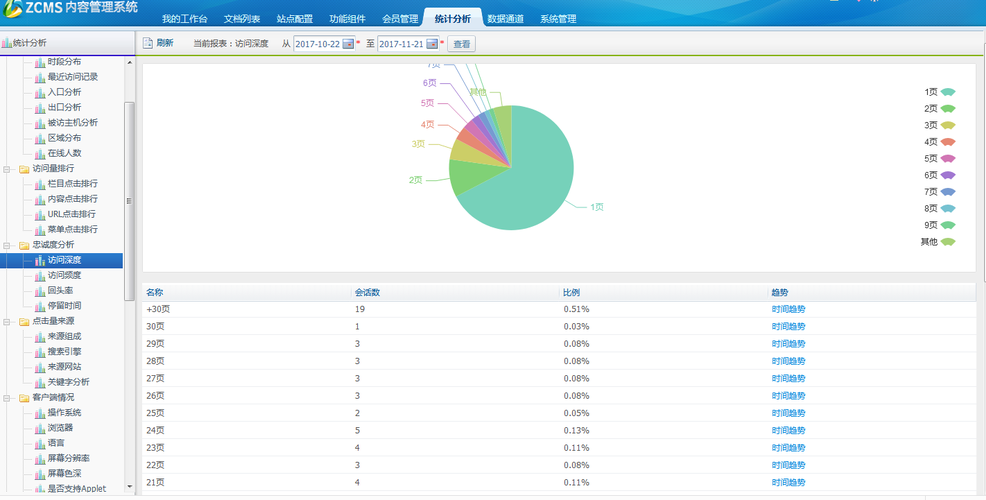Click the 1页 legend color swatch
Image resolution: width=986 pixels, height=500 pixels.
(948, 92)
